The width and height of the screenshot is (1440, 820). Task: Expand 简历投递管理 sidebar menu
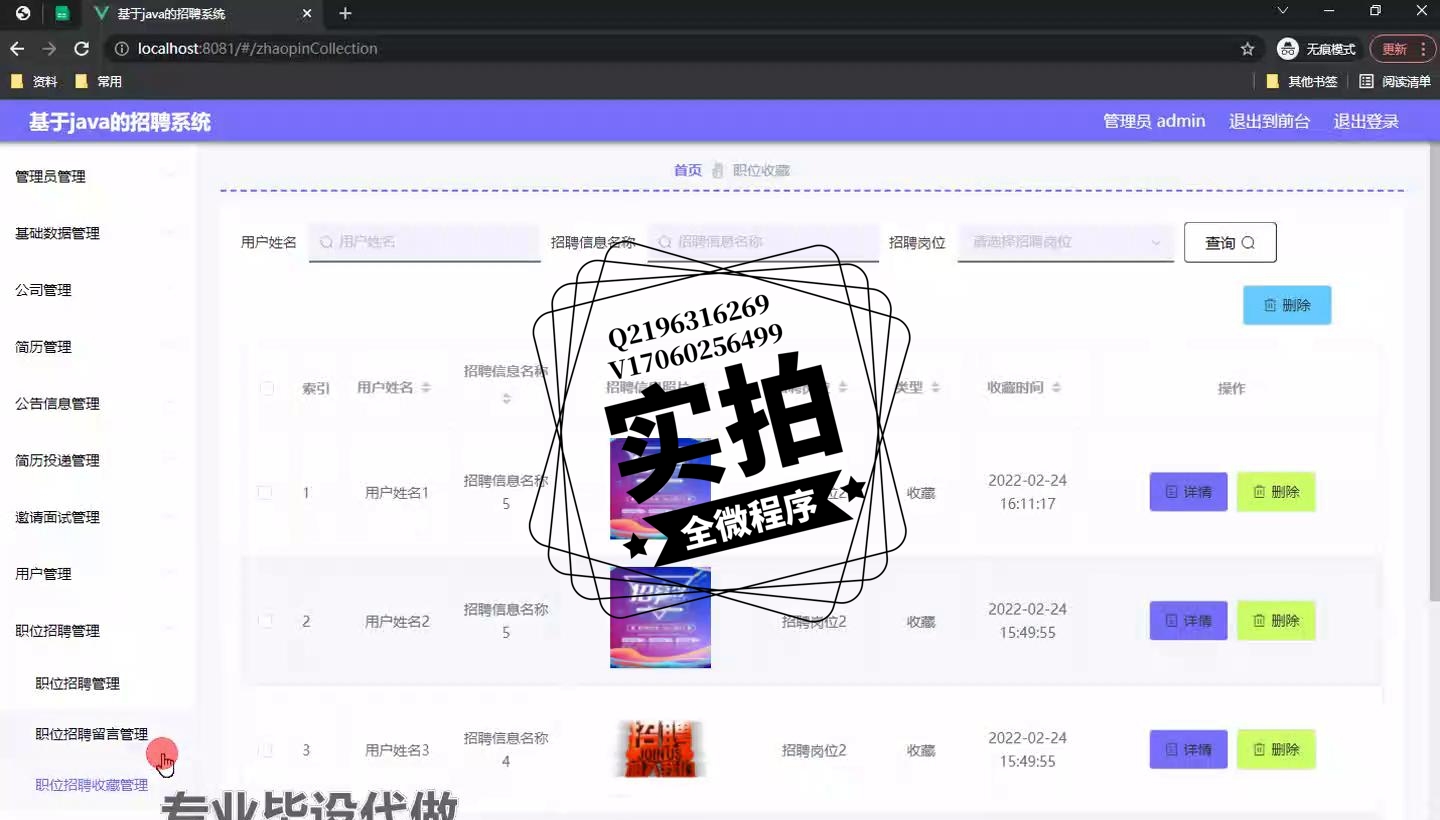97,460
